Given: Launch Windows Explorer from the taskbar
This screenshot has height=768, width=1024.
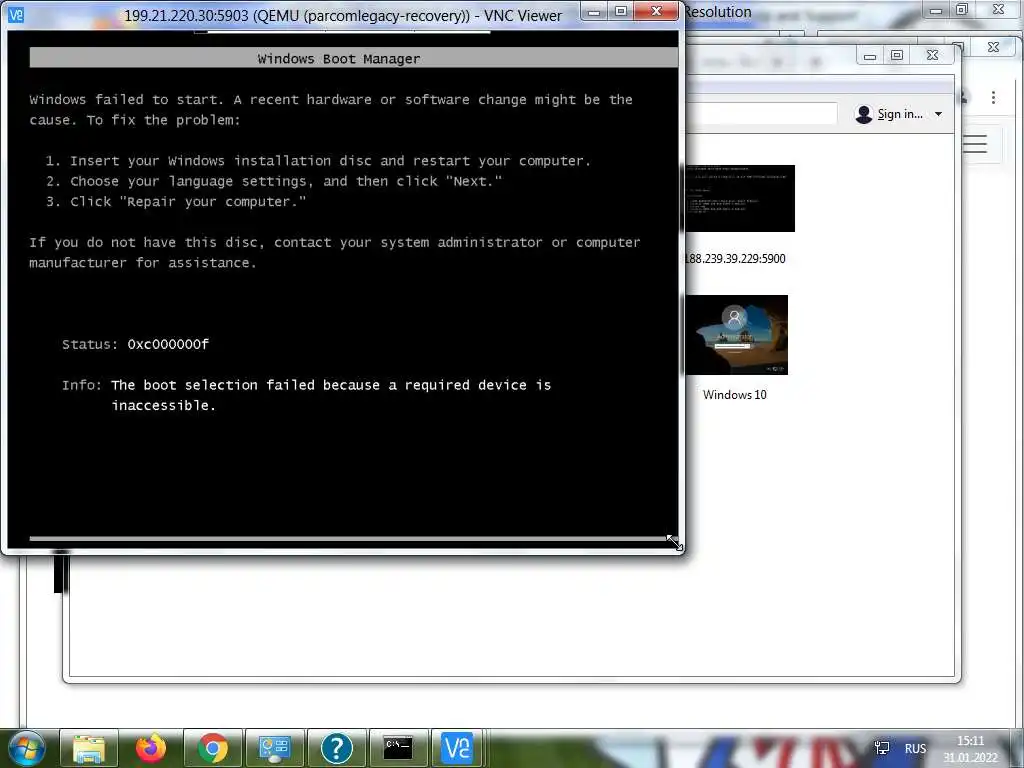Looking at the screenshot, I should coord(89,748).
